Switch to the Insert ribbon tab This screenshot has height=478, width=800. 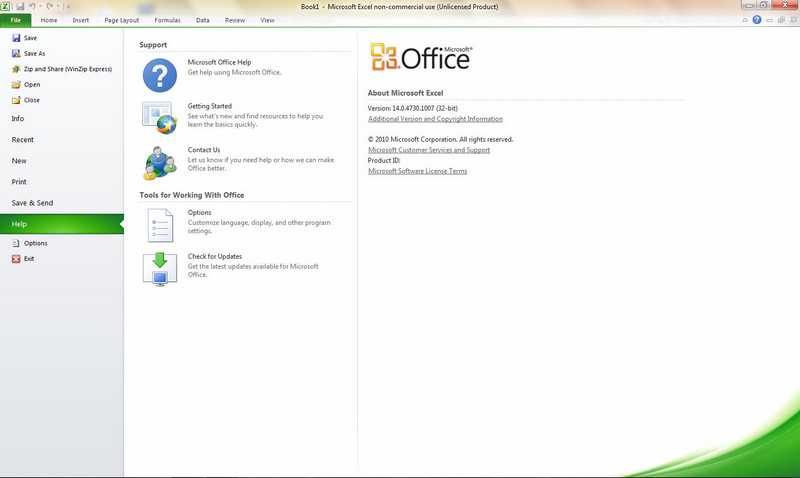pos(81,20)
